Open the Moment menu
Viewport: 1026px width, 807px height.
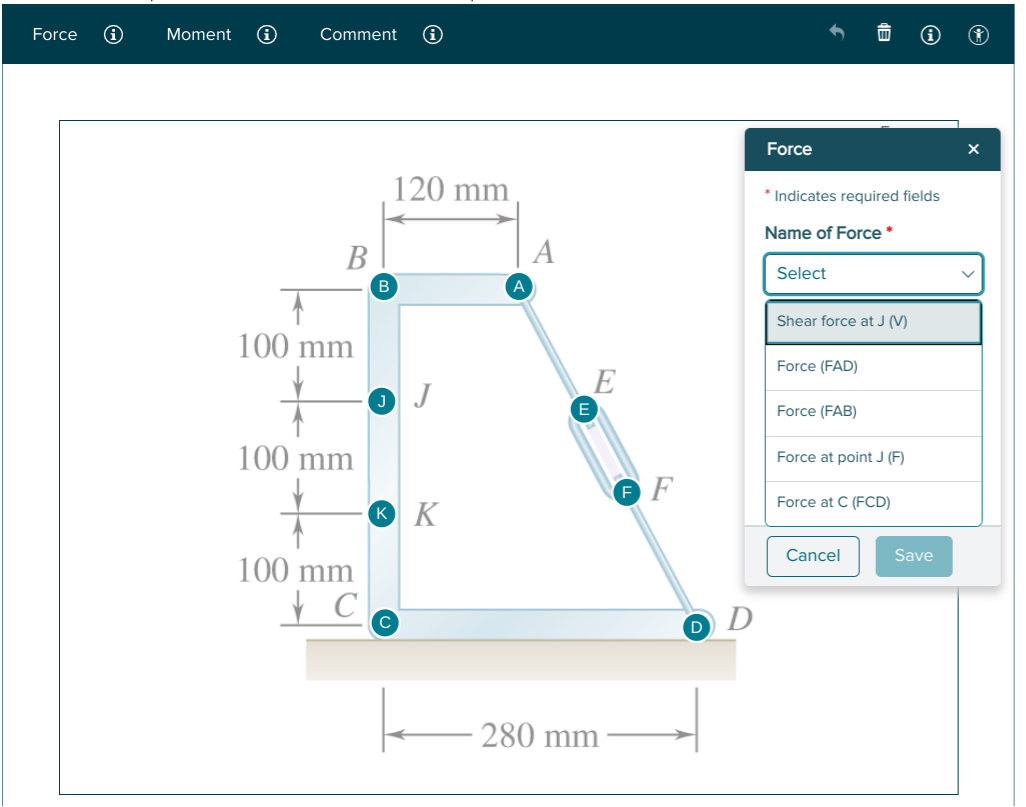pyautogui.click(x=198, y=34)
